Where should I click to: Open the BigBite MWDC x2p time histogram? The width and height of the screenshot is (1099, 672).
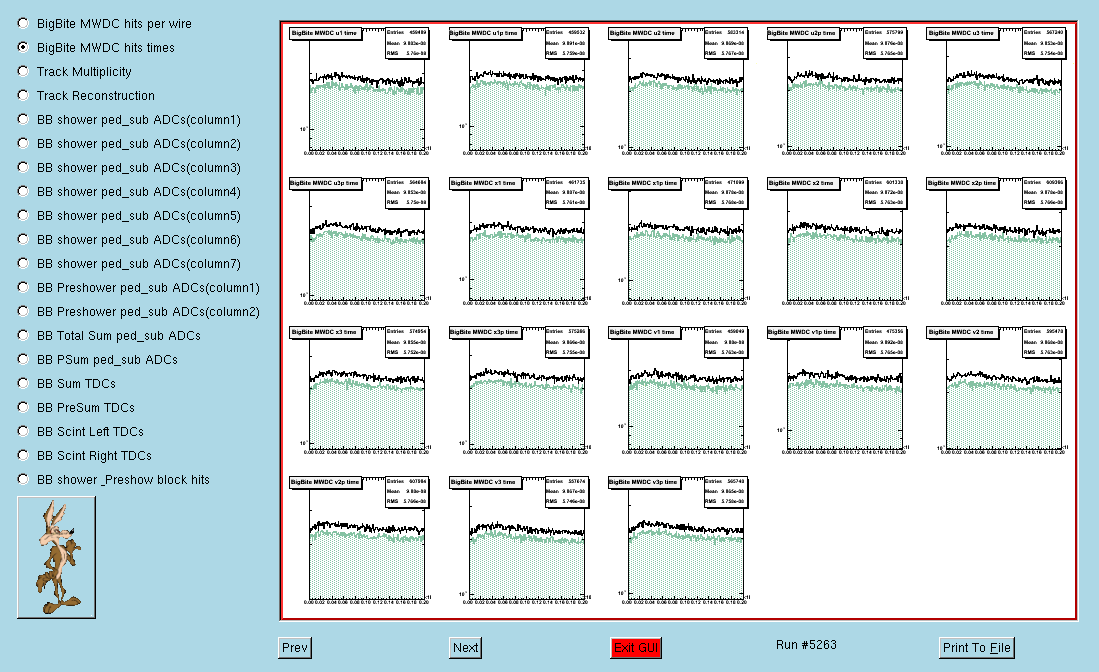995,241
